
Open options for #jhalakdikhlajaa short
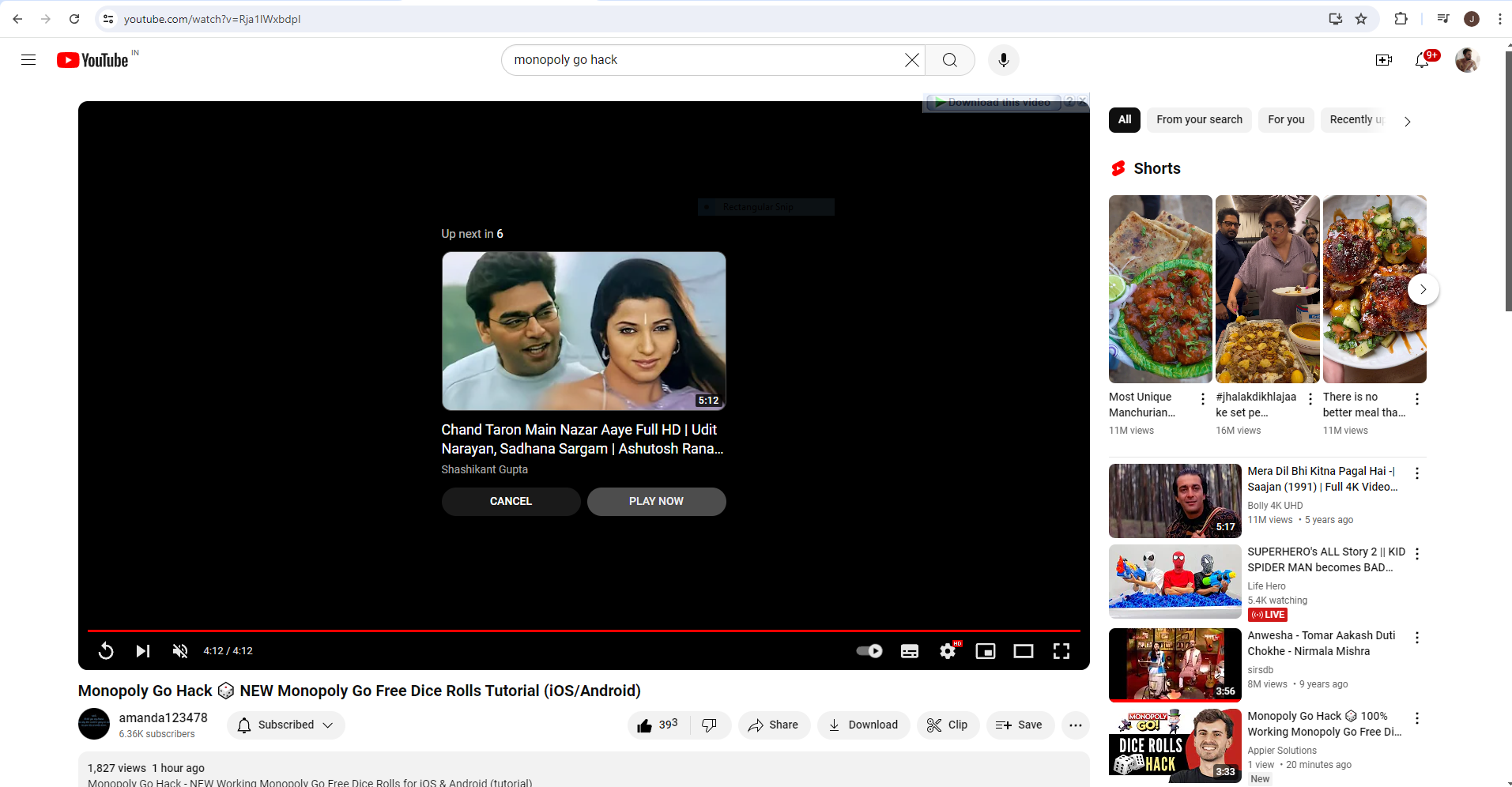[1310, 399]
